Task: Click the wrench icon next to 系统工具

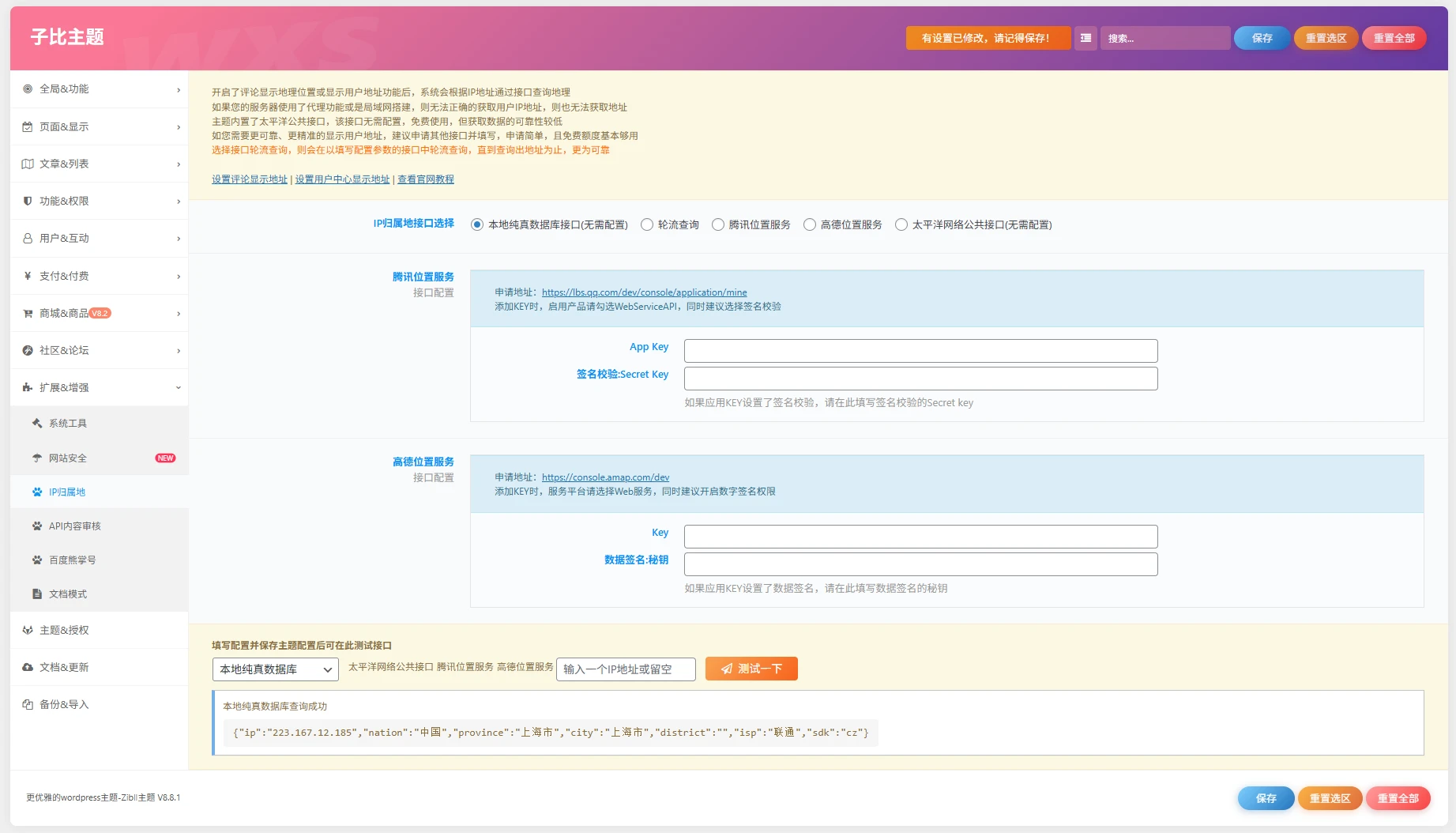Action: point(37,424)
